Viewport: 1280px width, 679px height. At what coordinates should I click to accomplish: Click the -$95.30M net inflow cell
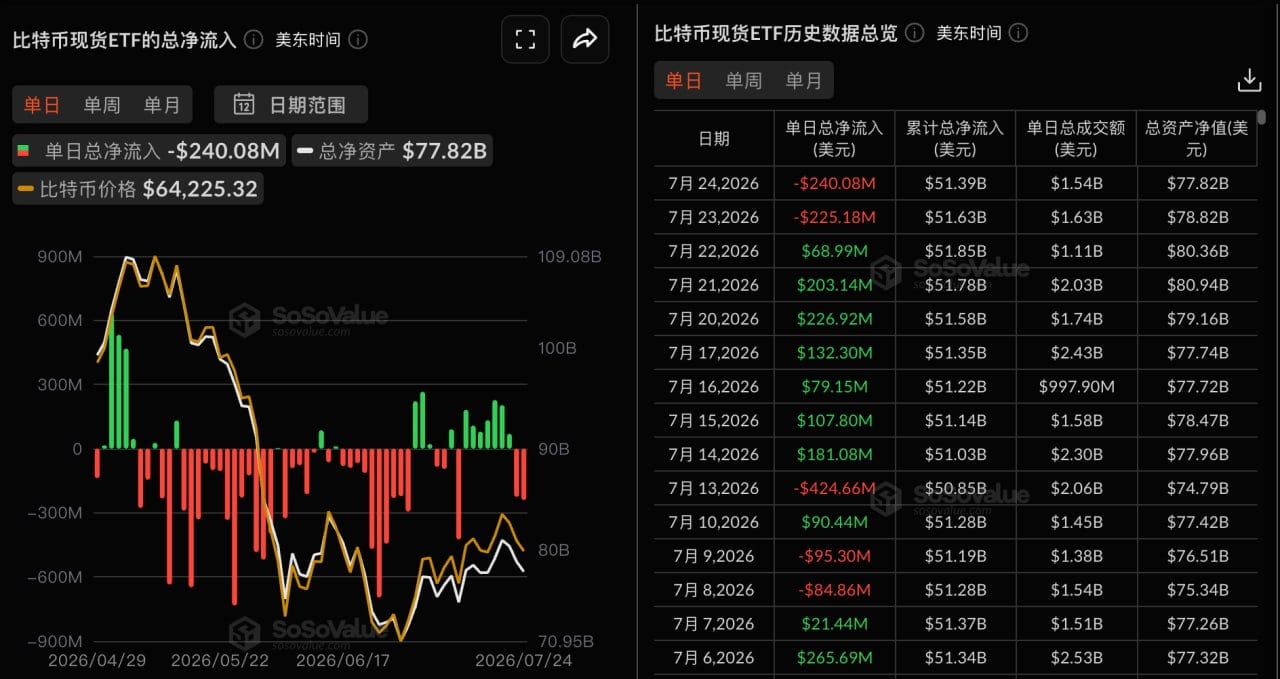[834, 556]
